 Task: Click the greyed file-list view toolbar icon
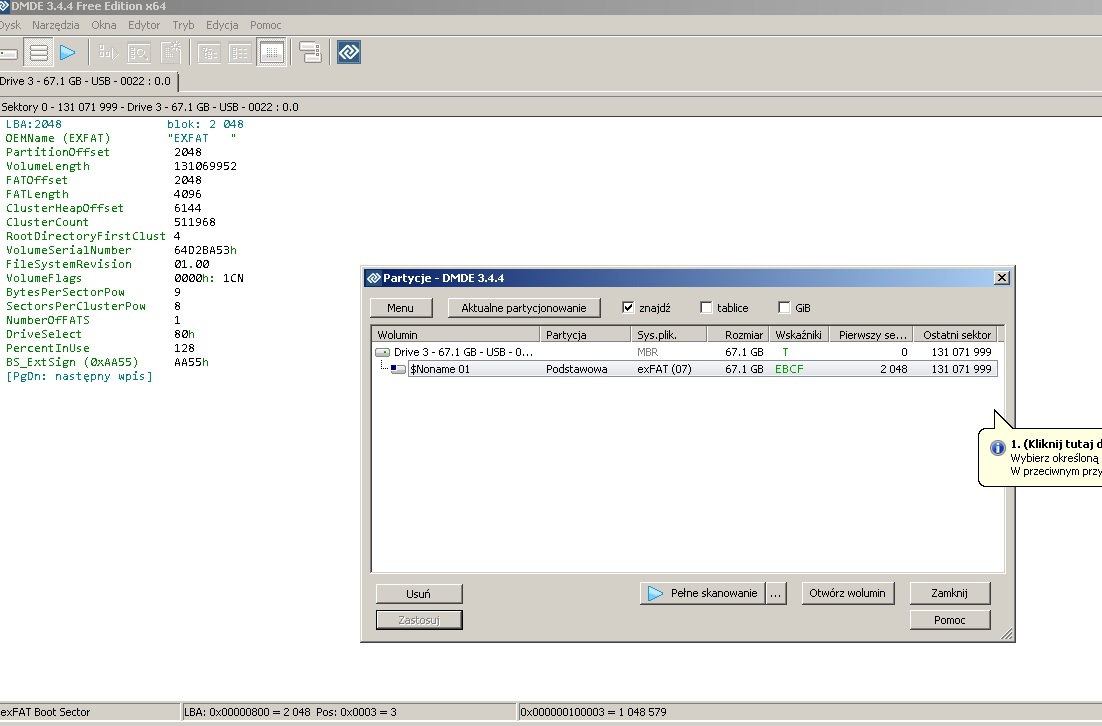pyautogui.click(x=240, y=53)
